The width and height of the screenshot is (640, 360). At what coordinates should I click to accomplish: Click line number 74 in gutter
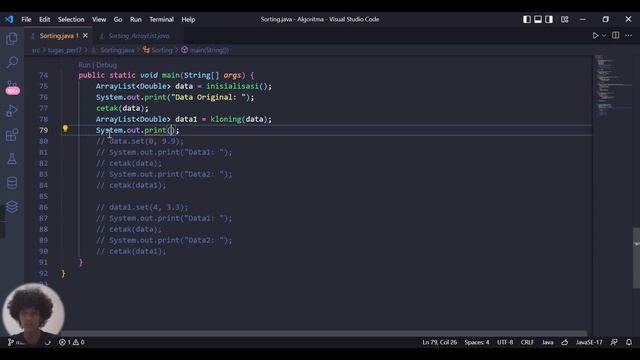click(43, 75)
